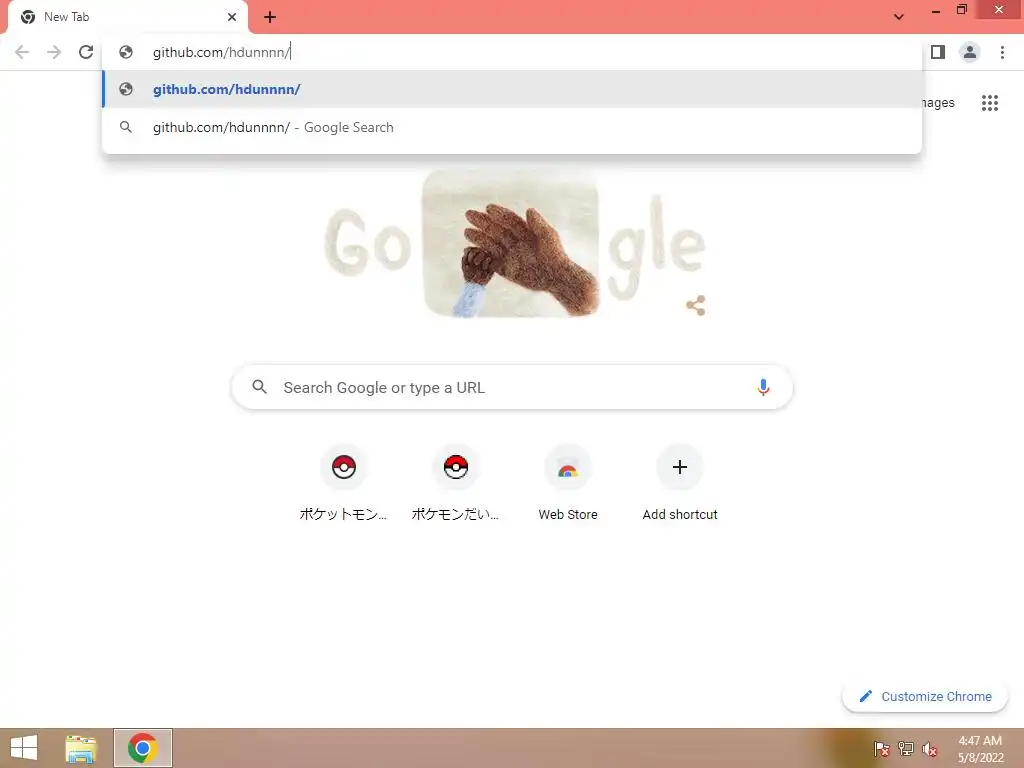Viewport: 1024px width, 768px height.
Task: Open the second Pokémon shortcut ポケモンだい...
Action: pyautogui.click(x=455, y=485)
